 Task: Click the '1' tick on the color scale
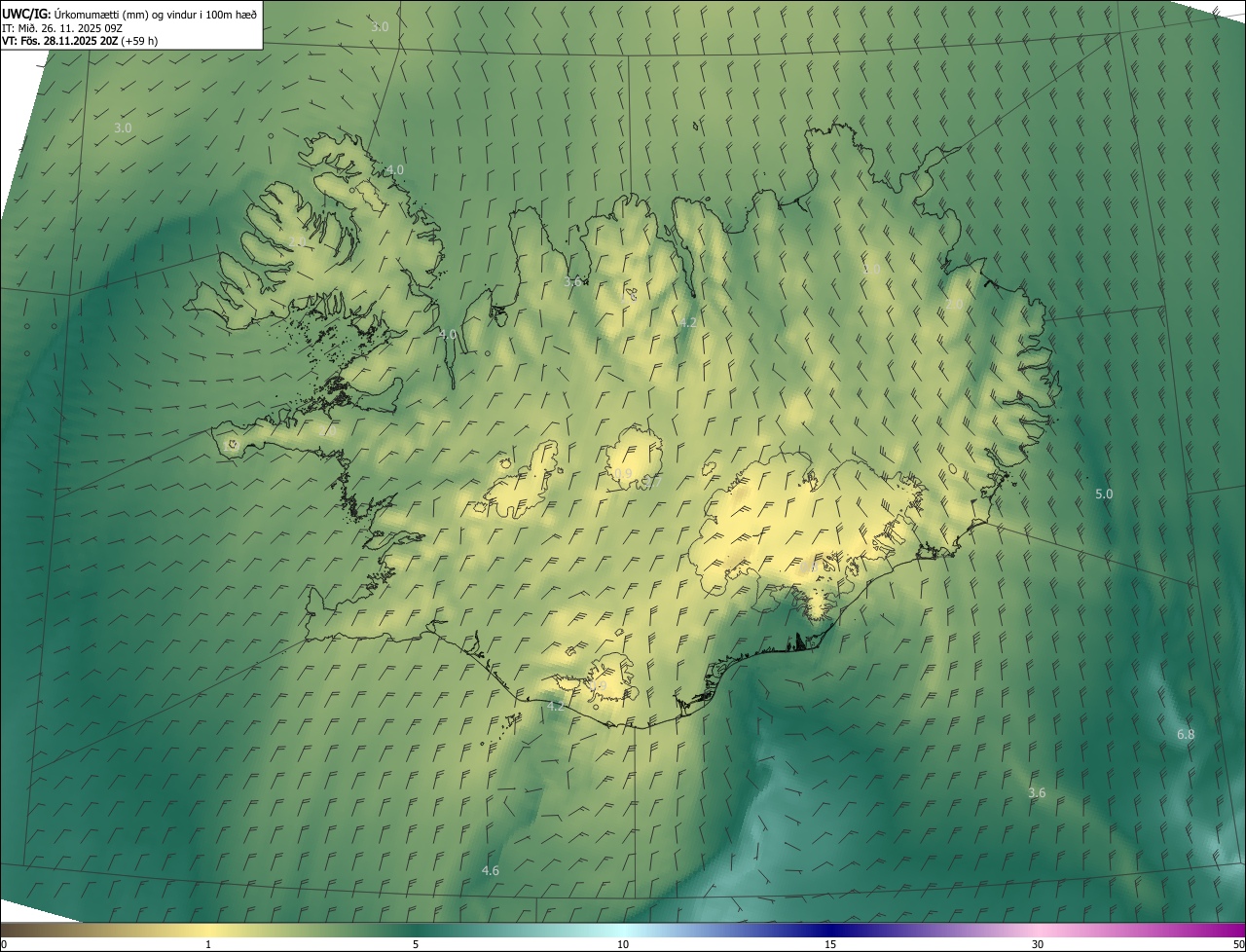pyautogui.click(x=208, y=944)
